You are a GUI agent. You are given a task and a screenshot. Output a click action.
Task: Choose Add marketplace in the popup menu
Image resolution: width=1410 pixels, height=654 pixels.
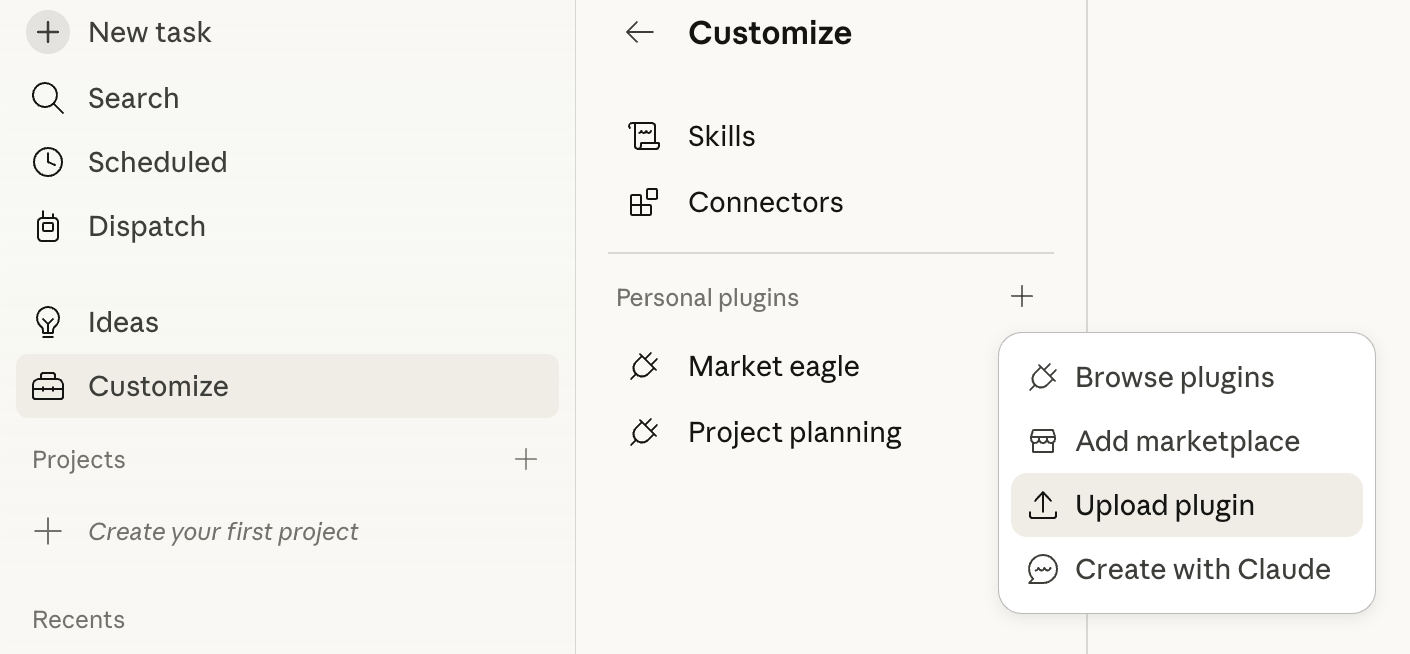click(1187, 441)
